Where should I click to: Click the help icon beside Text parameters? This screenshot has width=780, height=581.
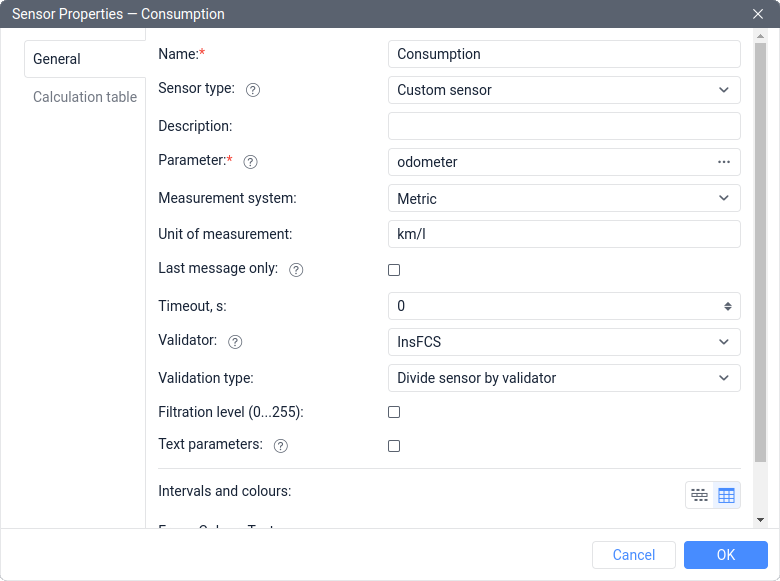281,446
